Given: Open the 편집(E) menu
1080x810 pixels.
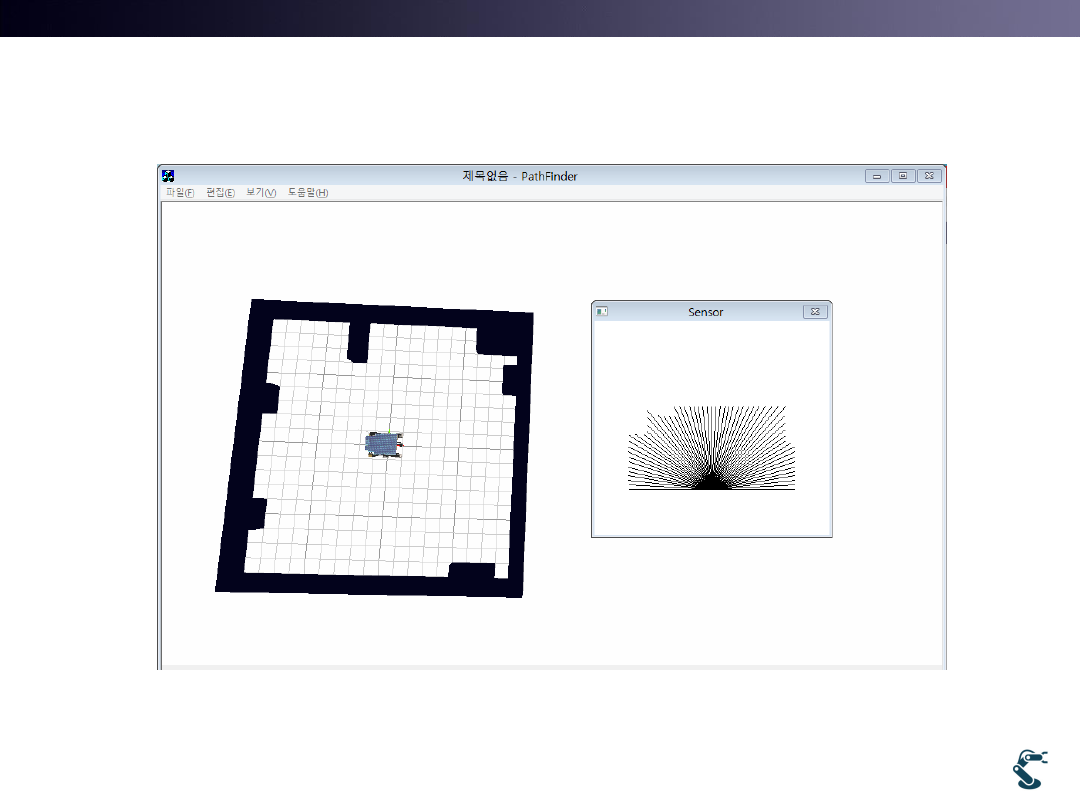Looking at the screenshot, I should pos(220,193).
